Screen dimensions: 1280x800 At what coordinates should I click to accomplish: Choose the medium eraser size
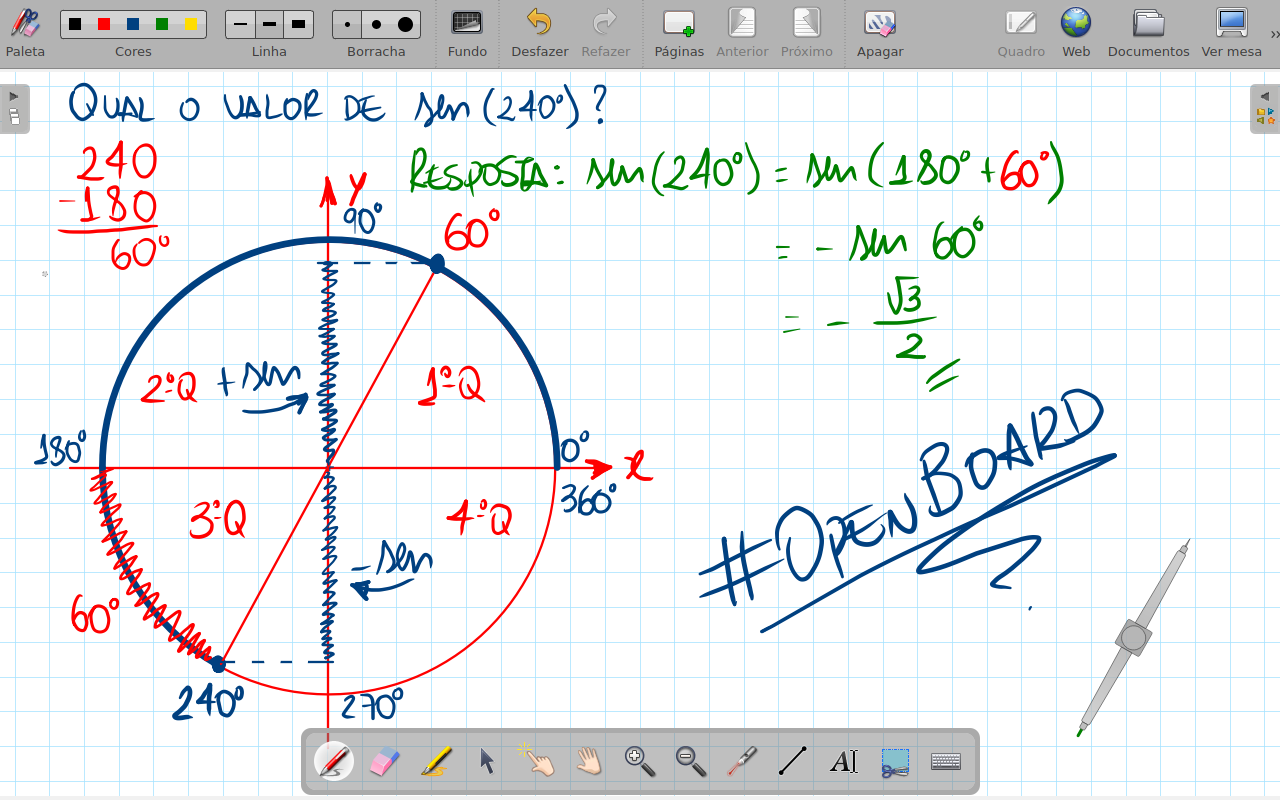pyautogui.click(x=376, y=24)
